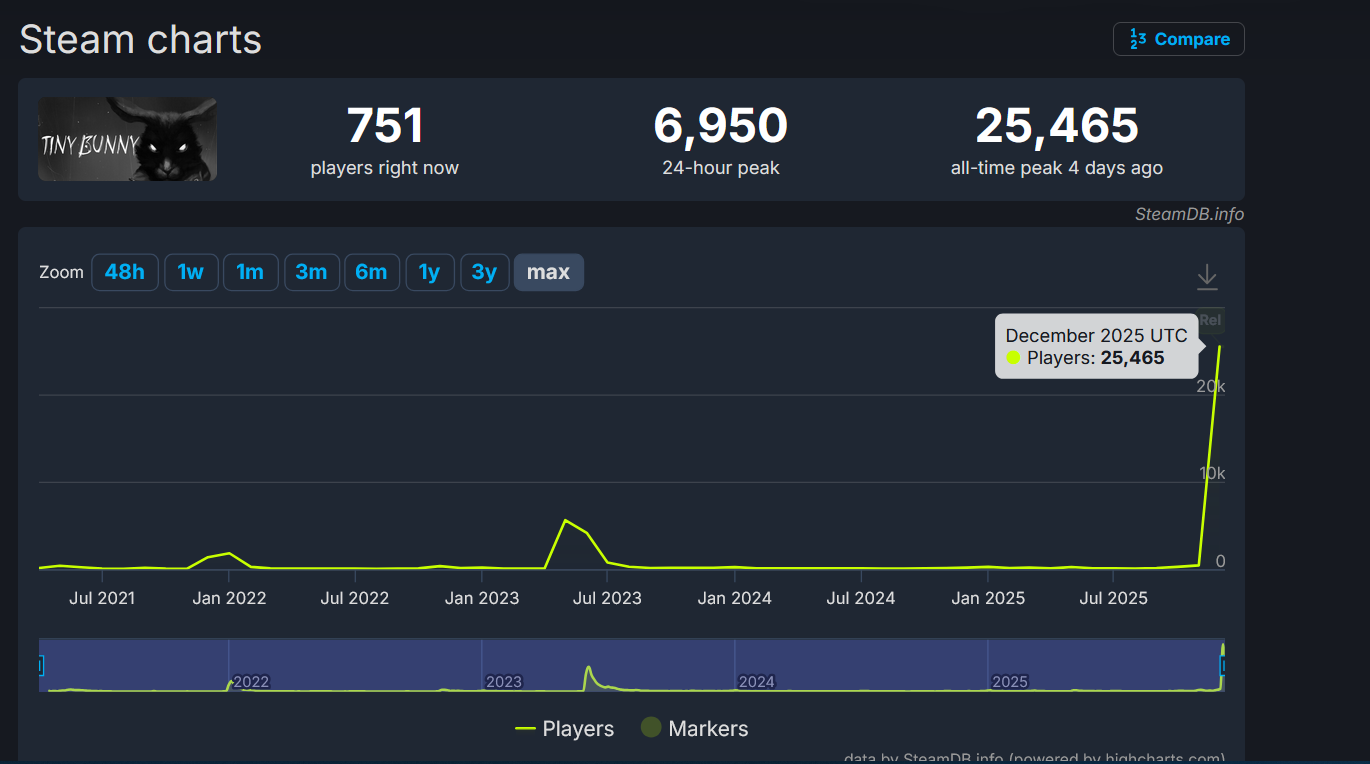Click the Steam charts heading
Screen dimensions: 1370x764
point(141,40)
